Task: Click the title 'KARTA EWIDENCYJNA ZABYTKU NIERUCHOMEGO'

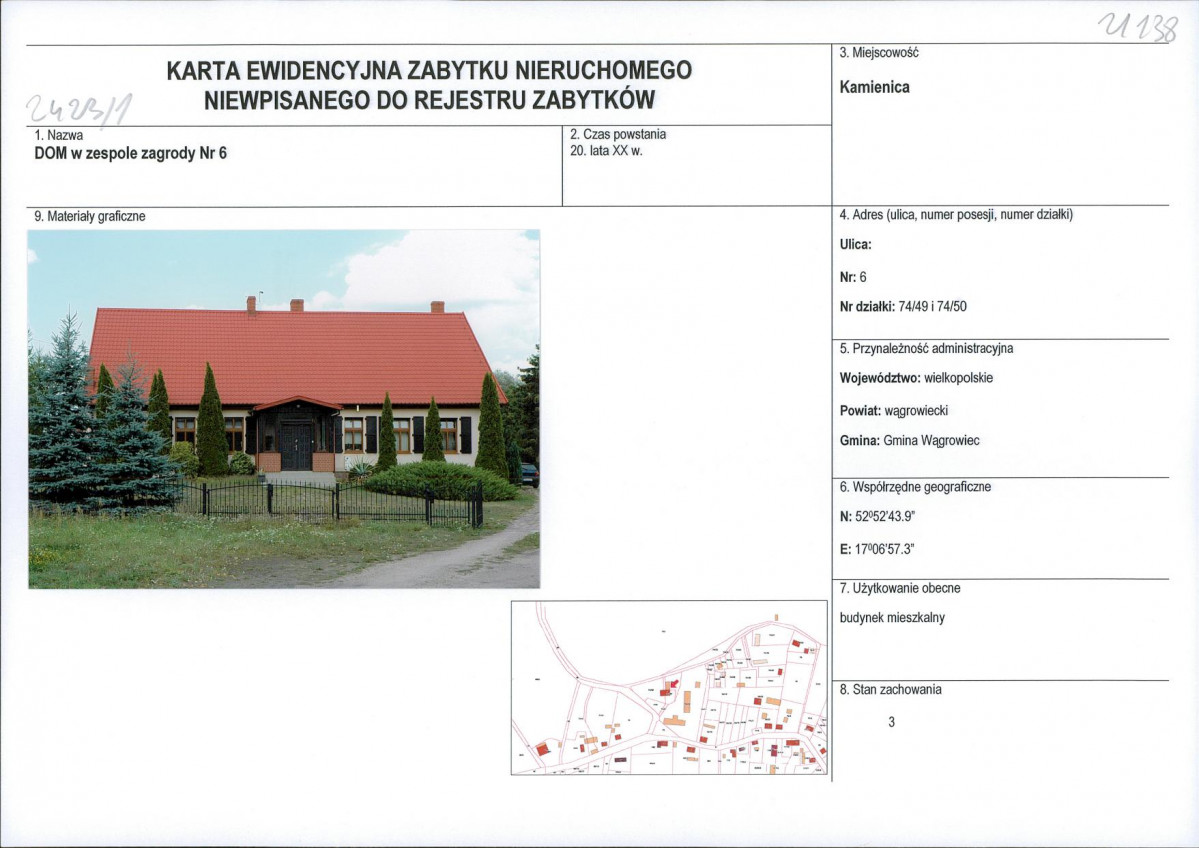Action: [429, 70]
